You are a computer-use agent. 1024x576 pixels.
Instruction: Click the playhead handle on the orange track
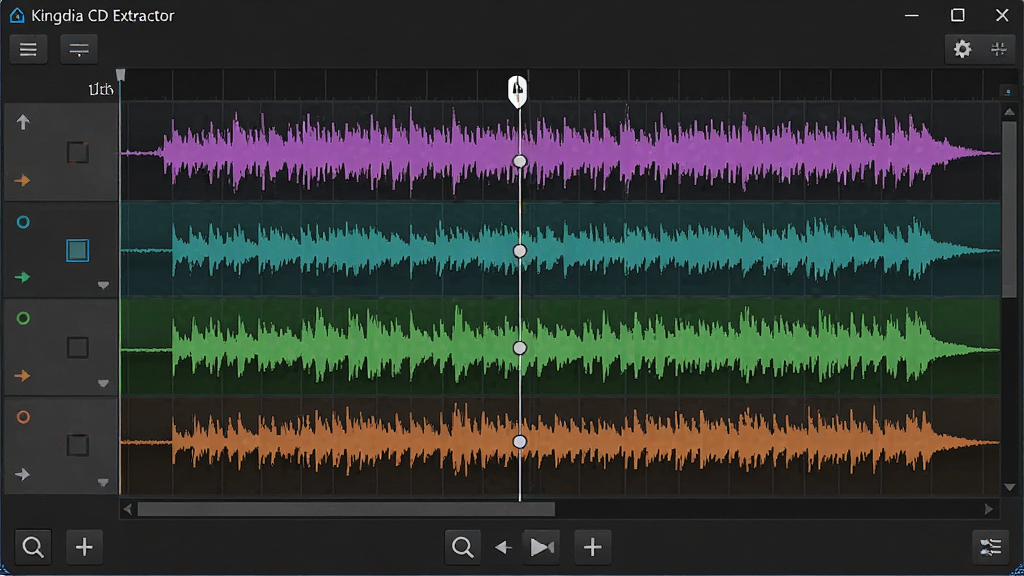tap(520, 442)
